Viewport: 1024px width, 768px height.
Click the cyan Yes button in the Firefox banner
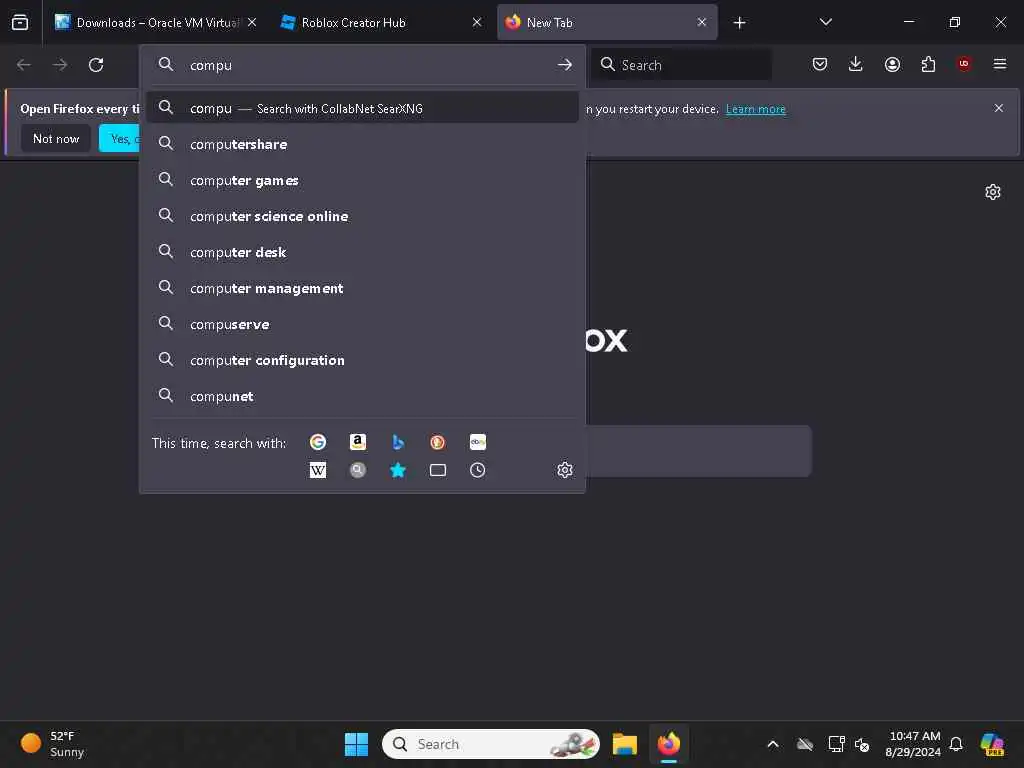120,138
